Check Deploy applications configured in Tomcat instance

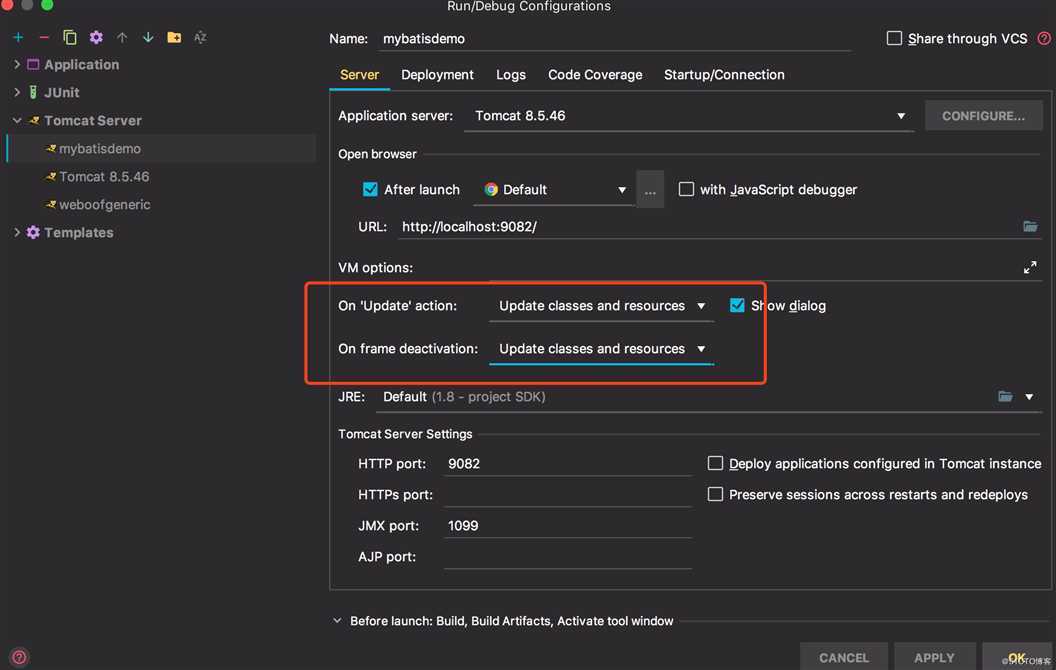click(x=715, y=463)
